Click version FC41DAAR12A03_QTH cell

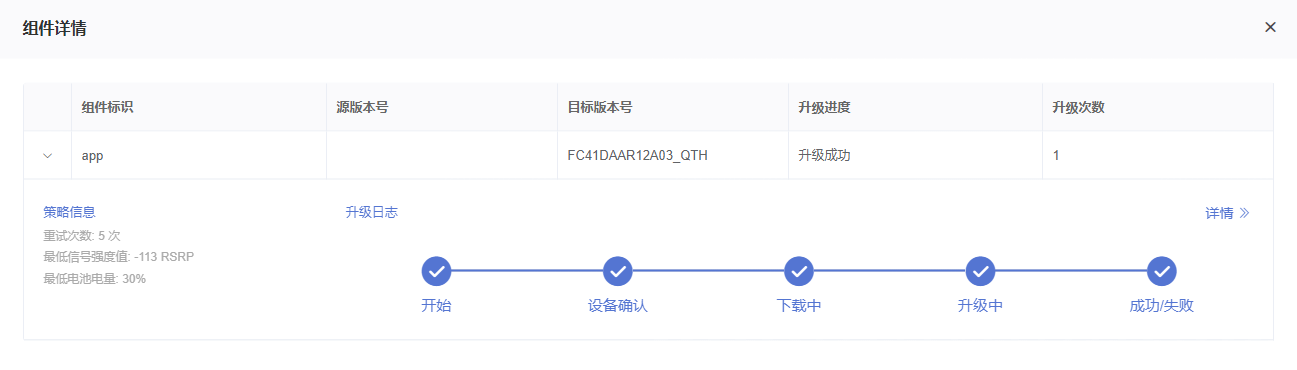(672, 156)
